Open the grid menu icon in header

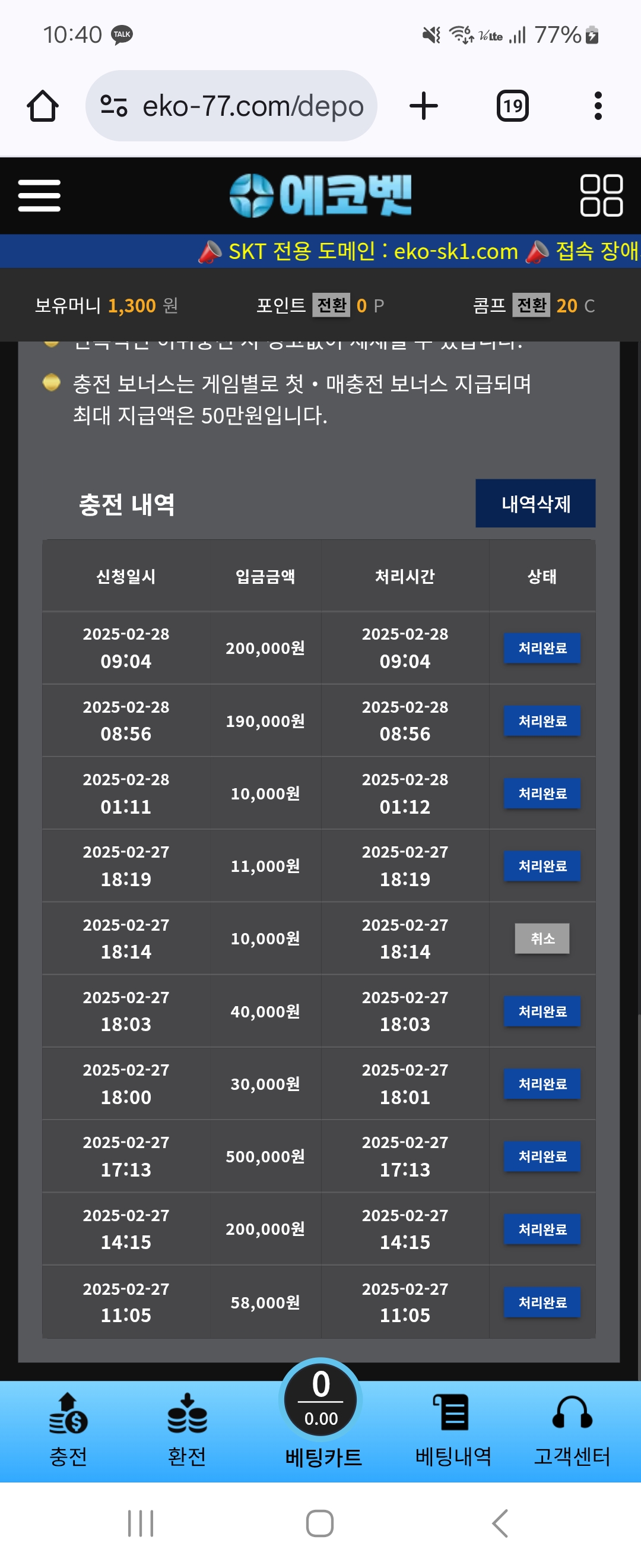pyautogui.click(x=601, y=195)
